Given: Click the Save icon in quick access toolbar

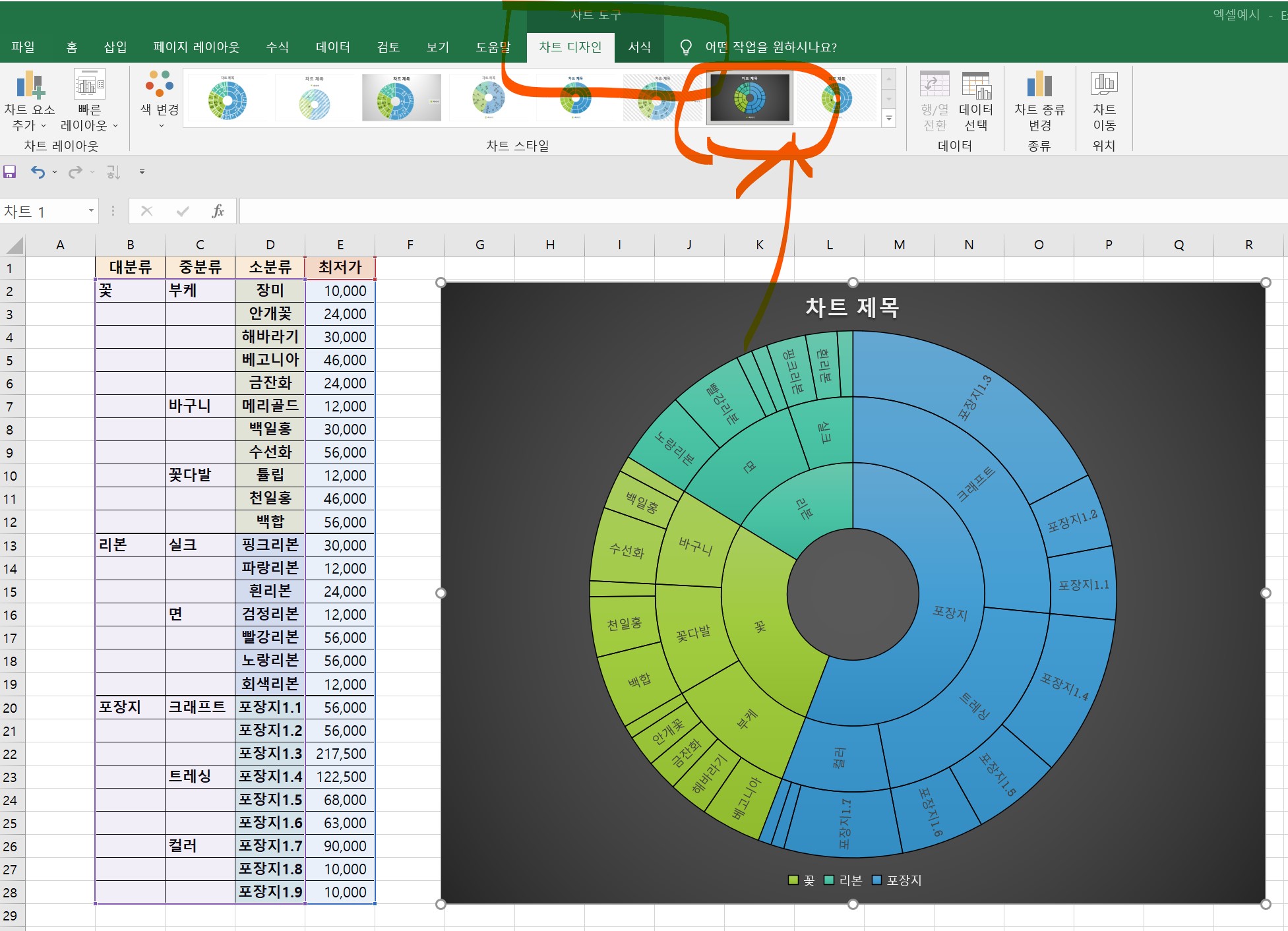Looking at the screenshot, I should pyautogui.click(x=10, y=172).
